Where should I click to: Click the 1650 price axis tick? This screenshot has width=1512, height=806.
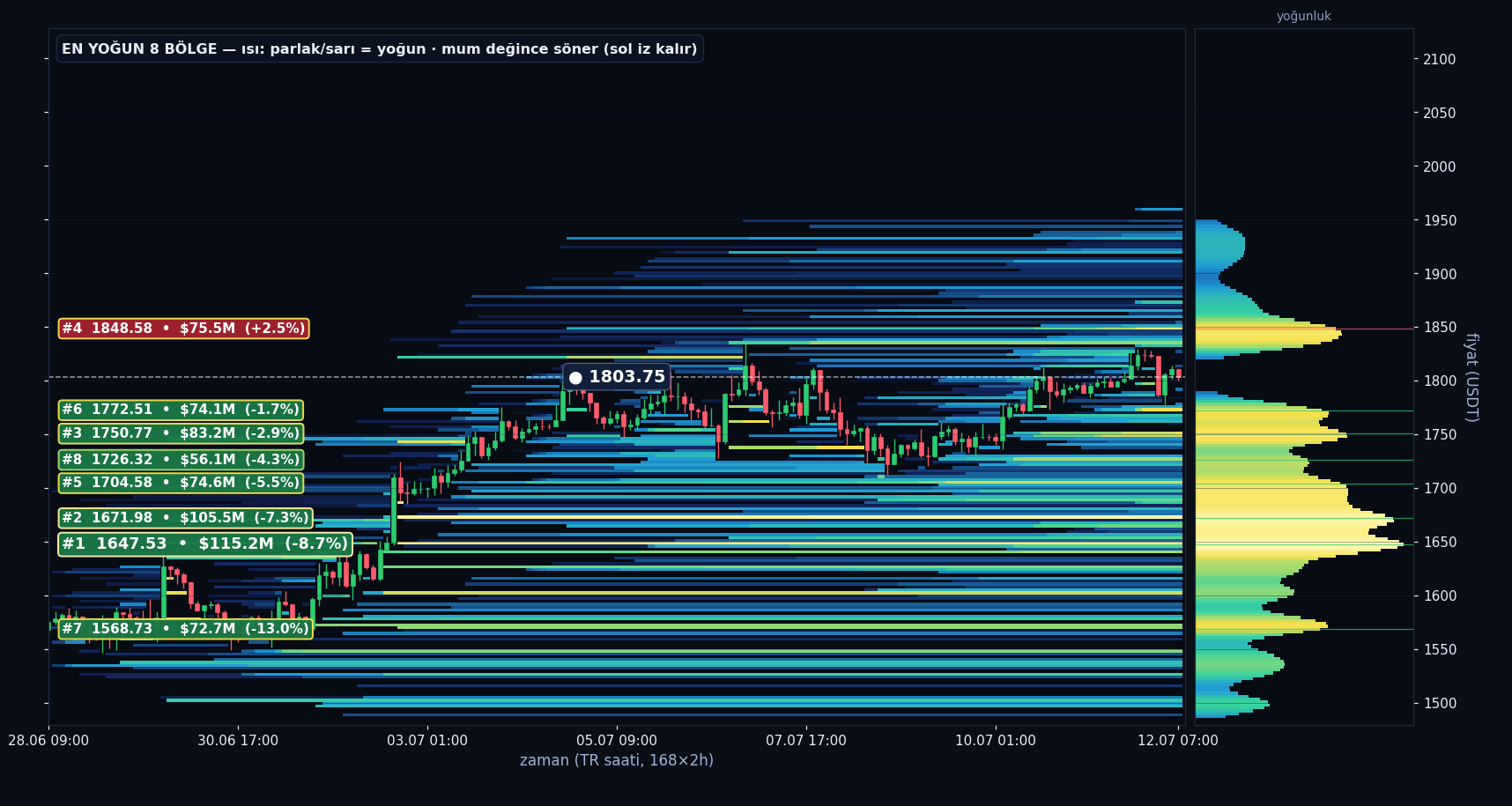tap(1440, 542)
